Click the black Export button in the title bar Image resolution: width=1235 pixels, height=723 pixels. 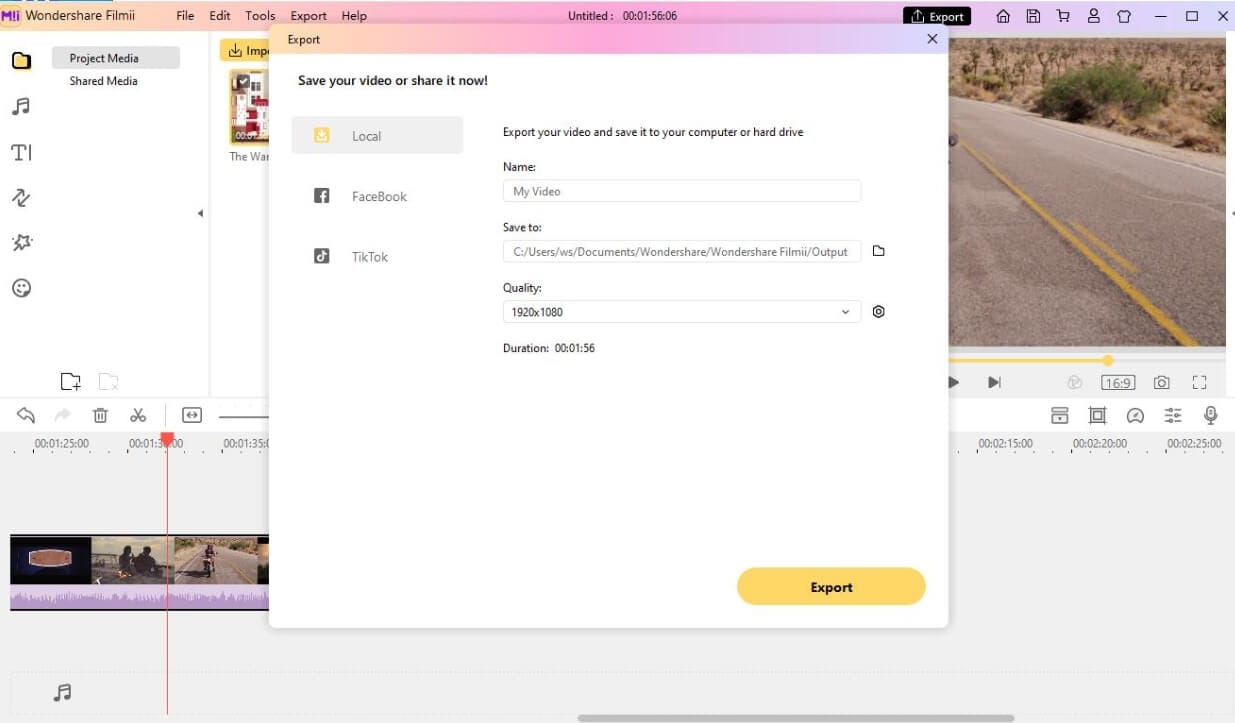tap(937, 16)
